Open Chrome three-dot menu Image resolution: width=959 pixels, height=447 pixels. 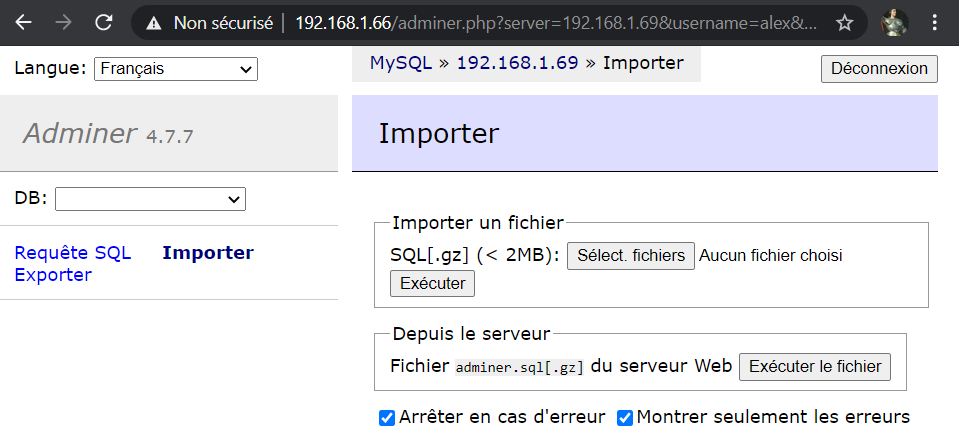(x=935, y=23)
